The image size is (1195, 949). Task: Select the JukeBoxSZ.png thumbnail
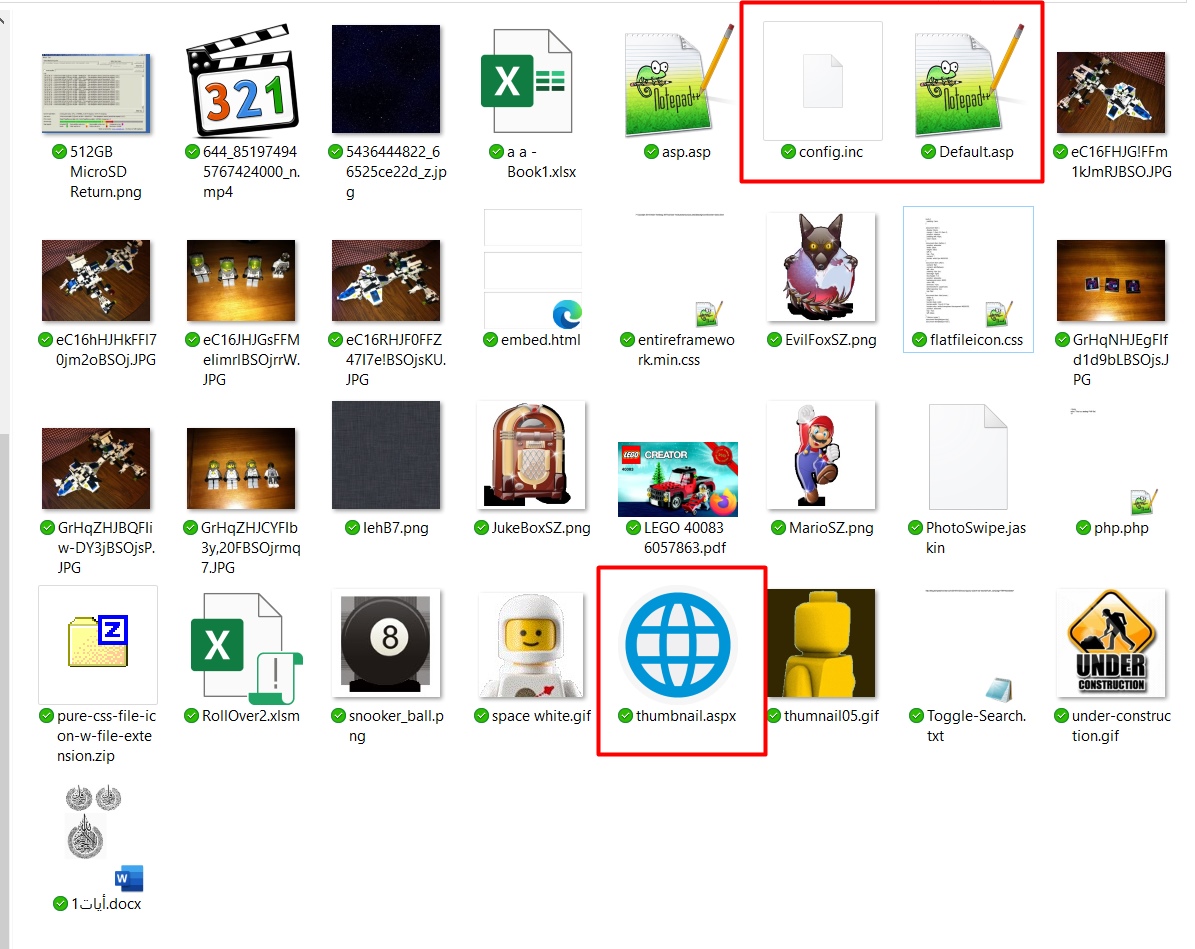click(x=531, y=456)
